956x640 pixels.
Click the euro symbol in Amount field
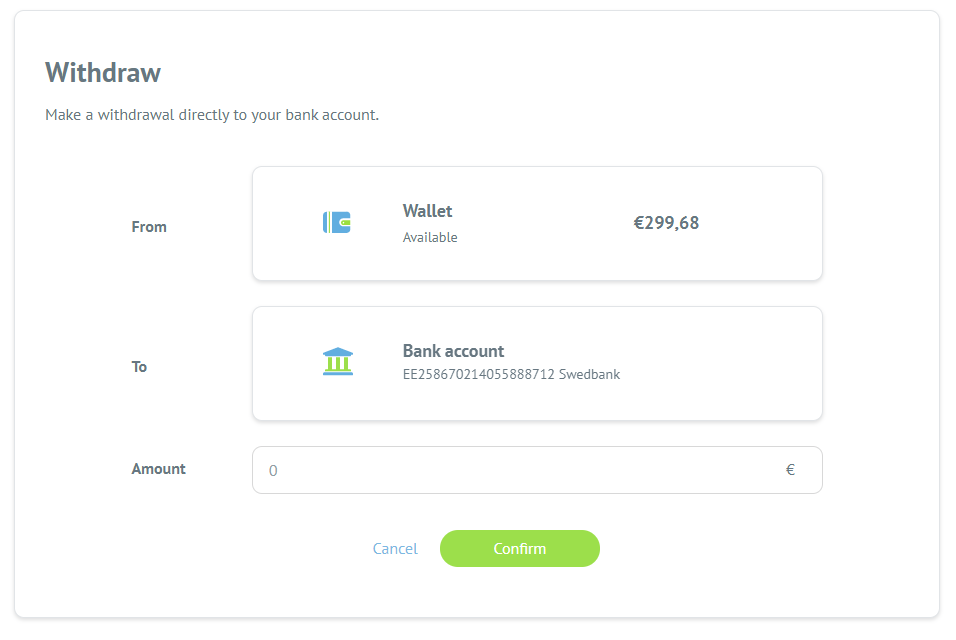coord(790,470)
